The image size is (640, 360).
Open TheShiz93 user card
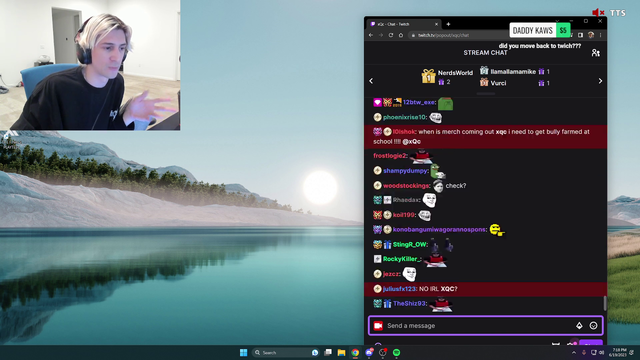pos(410,303)
